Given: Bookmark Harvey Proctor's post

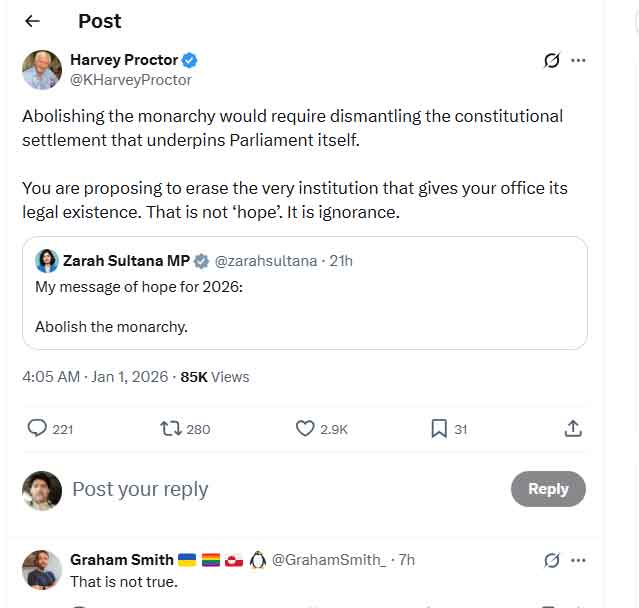Looking at the screenshot, I should pos(438,428).
